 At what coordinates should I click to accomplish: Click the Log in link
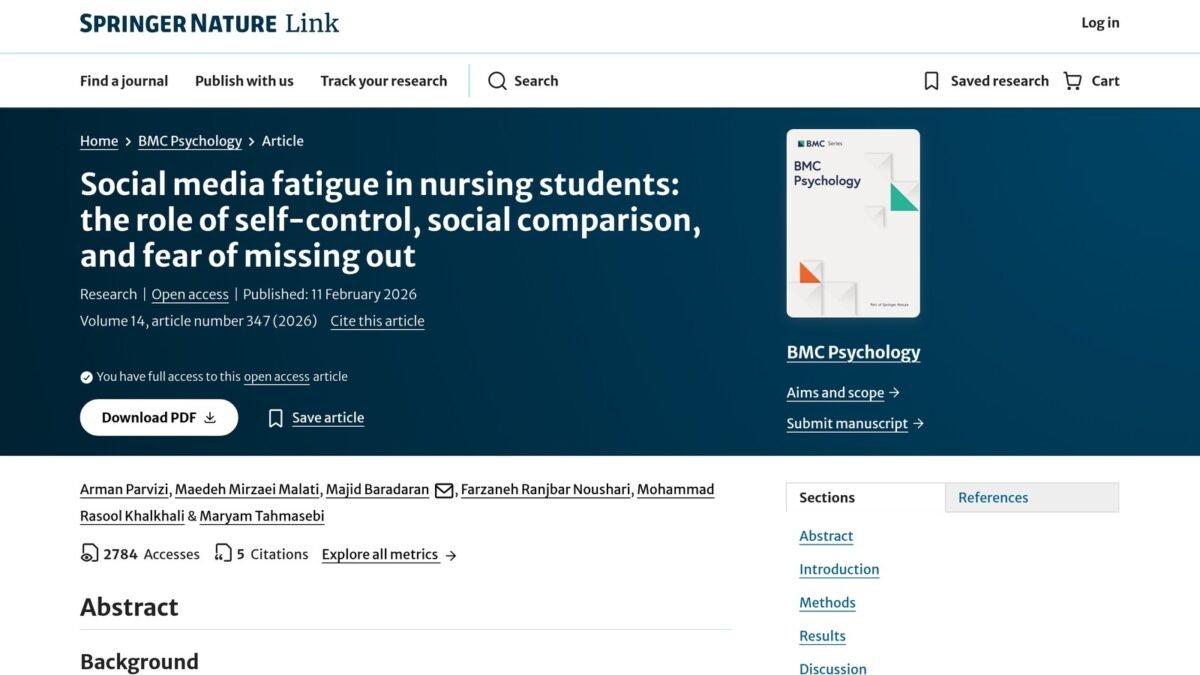(x=1100, y=23)
